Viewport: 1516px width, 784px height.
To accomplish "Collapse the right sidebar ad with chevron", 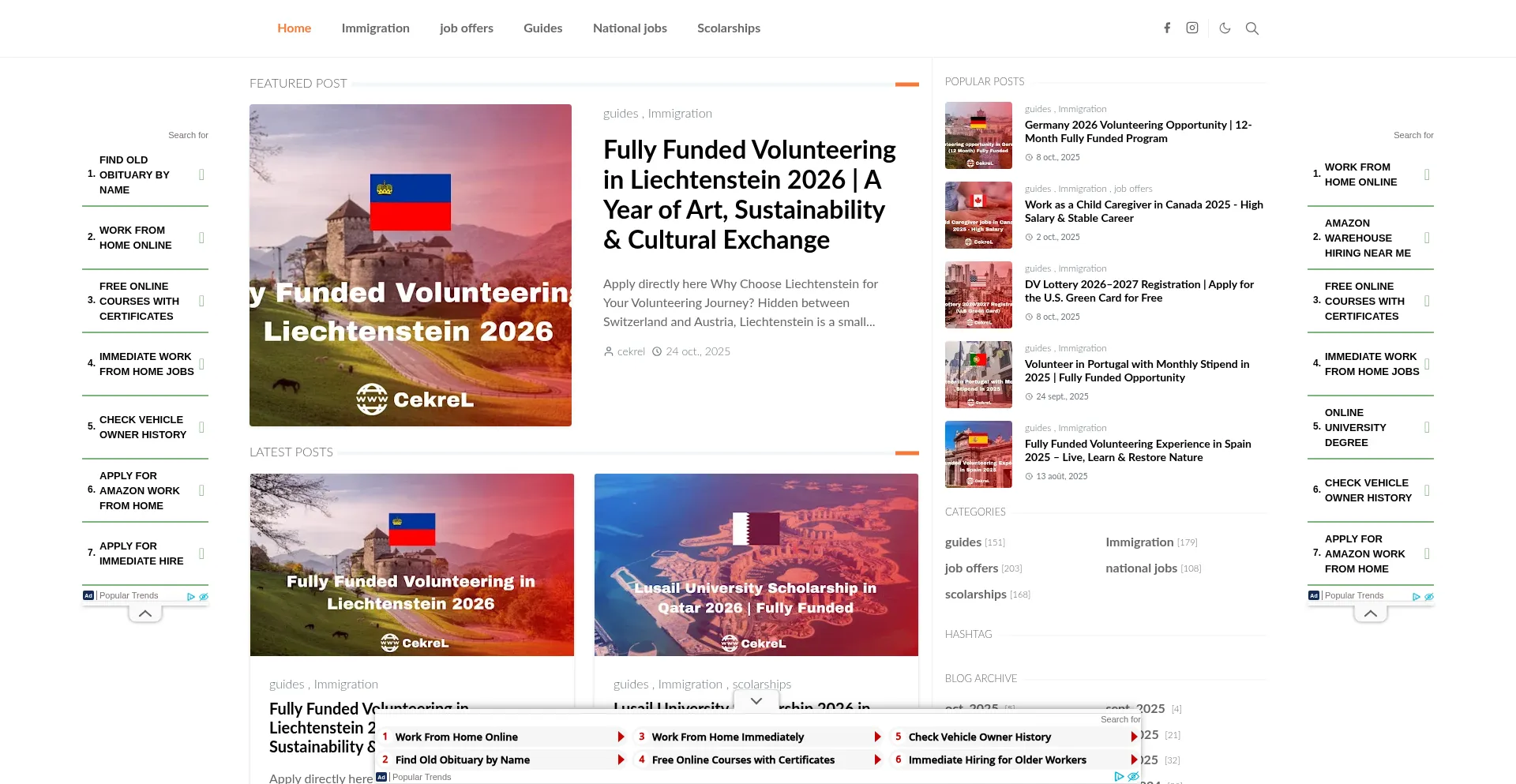I will 1371,613.
